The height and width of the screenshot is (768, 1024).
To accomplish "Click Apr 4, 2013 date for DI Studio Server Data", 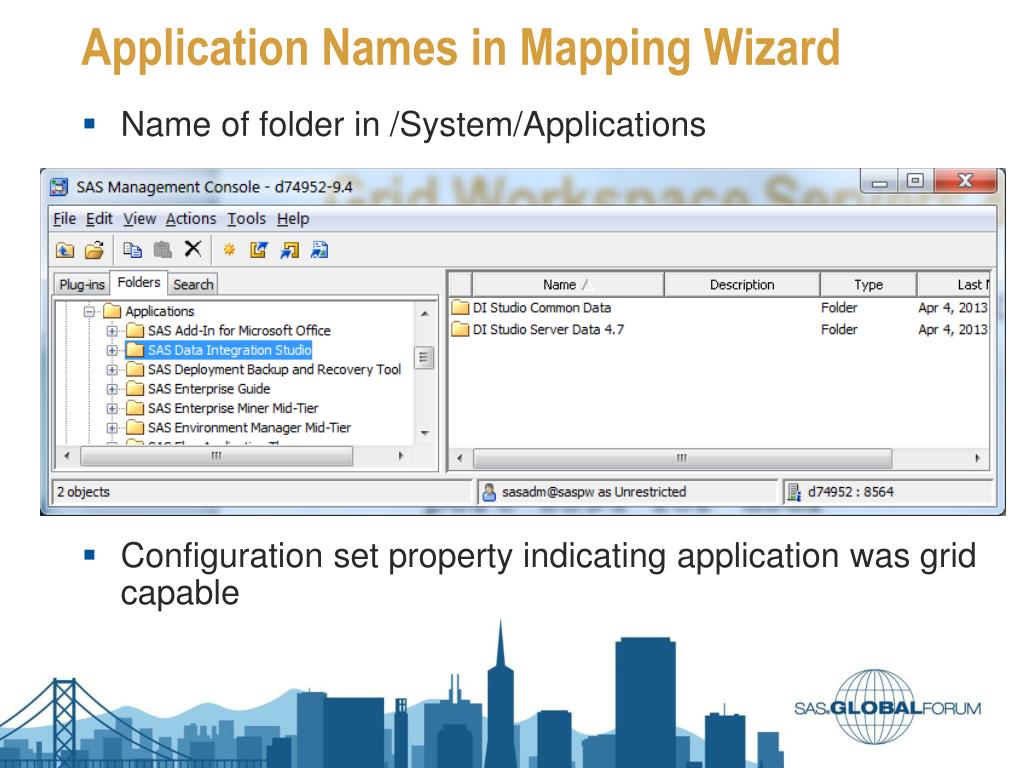I will 953,330.
